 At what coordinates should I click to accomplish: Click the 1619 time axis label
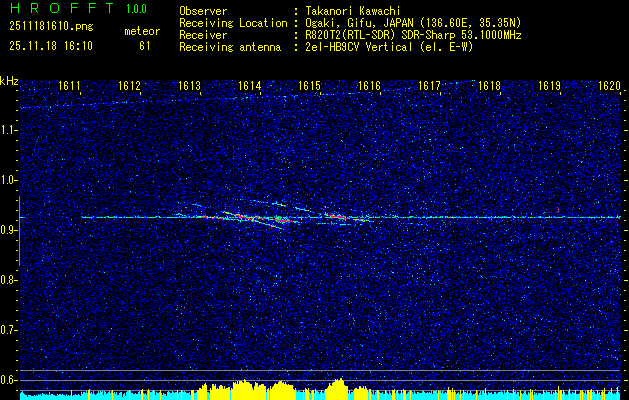pos(549,85)
